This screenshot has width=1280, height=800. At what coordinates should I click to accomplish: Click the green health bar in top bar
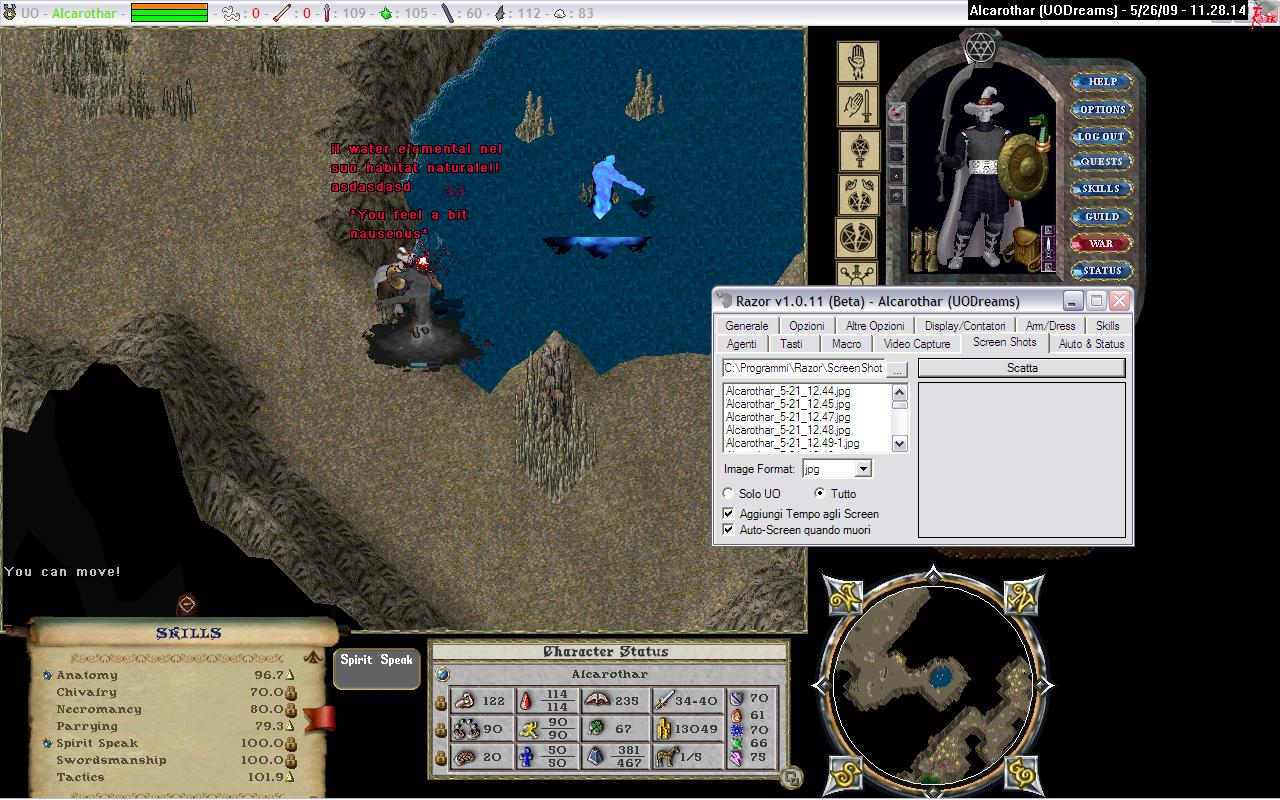(169, 13)
